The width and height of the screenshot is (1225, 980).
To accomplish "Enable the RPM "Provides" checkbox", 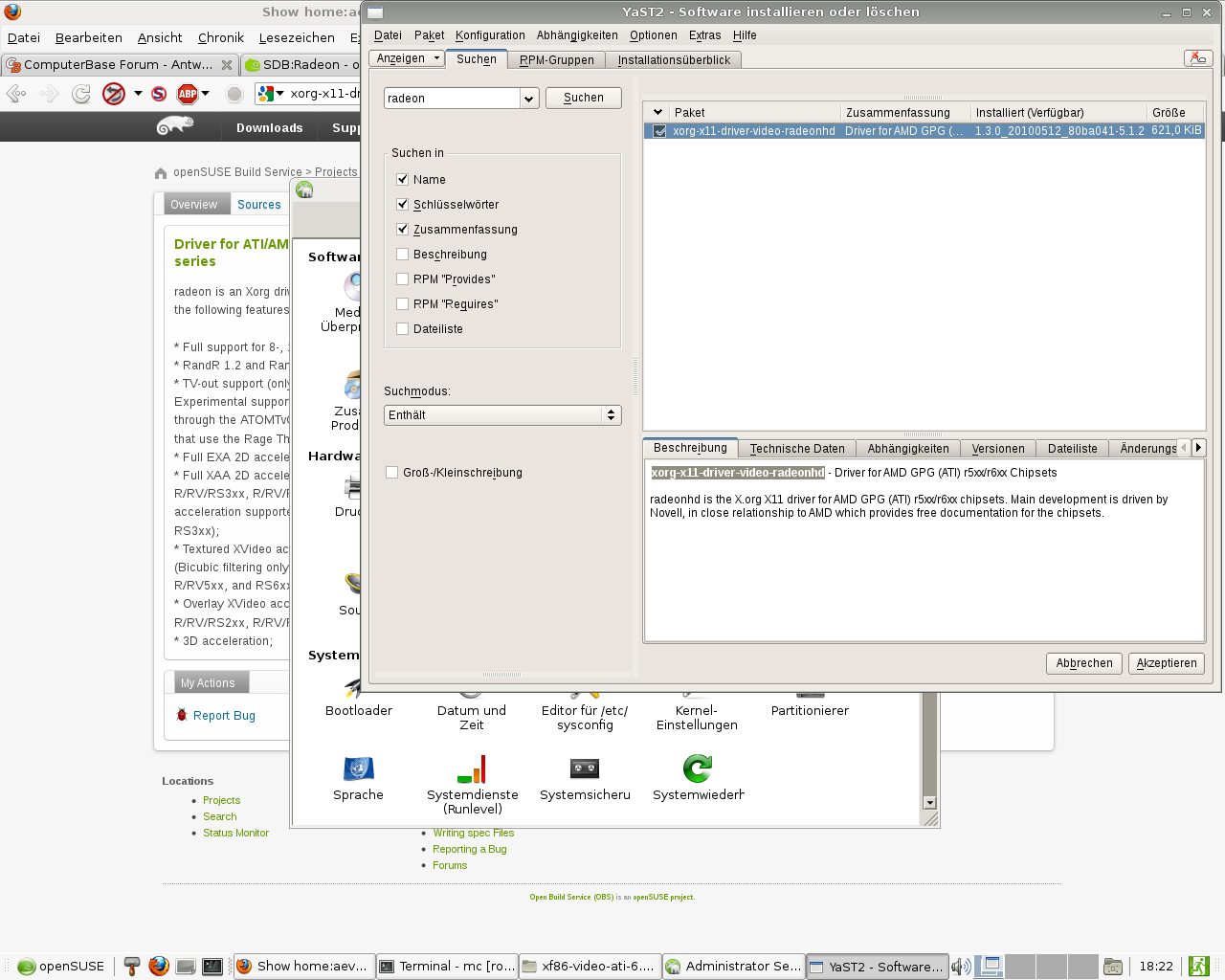I will (x=402, y=278).
